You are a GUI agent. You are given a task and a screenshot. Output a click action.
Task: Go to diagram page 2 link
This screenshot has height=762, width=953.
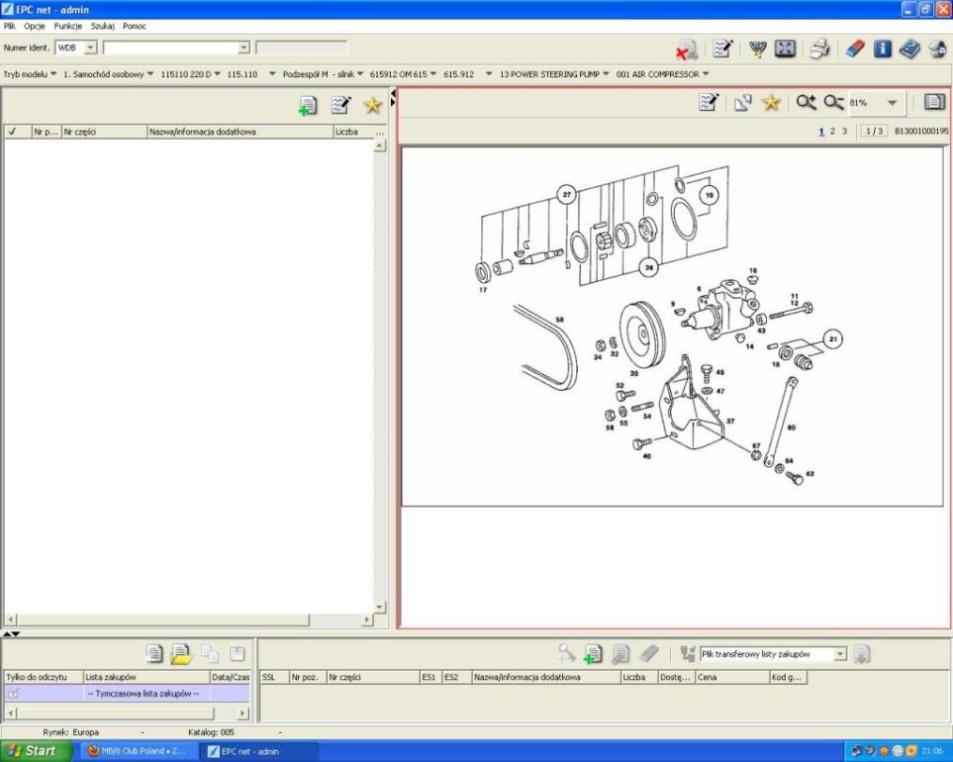pyautogui.click(x=832, y=131)
